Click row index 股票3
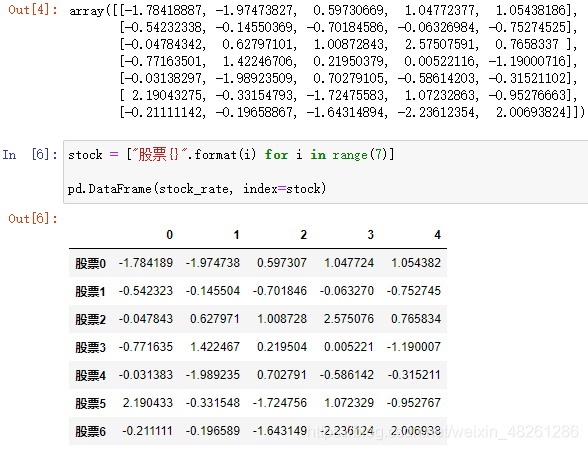The height and width of the screenshot is (450, 588). (90, 347)
